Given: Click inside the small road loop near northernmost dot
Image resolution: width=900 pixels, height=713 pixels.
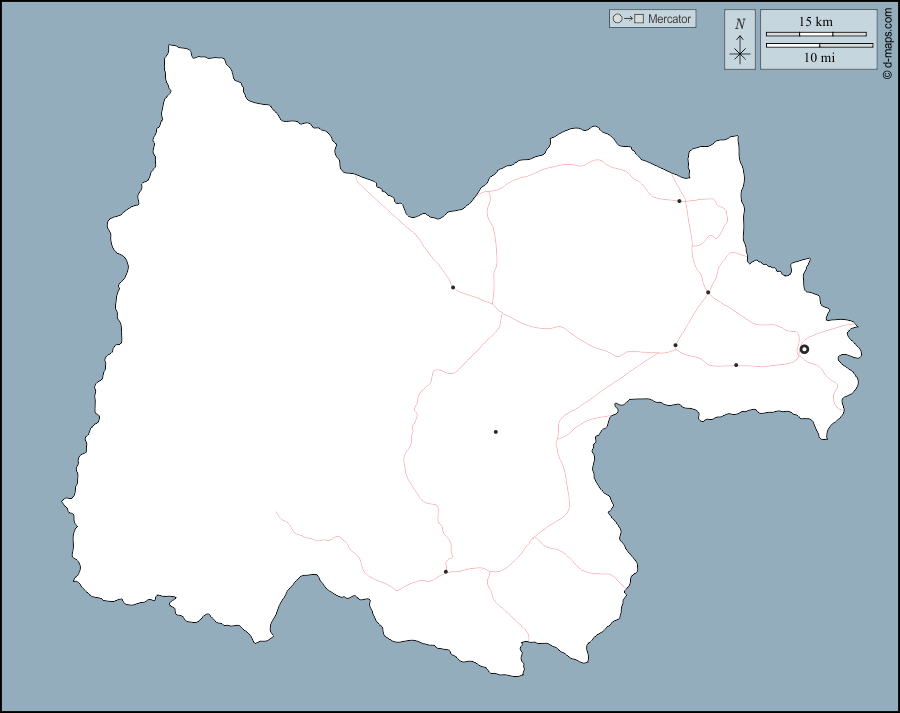Looking at the screenshot, I should 707,218.
